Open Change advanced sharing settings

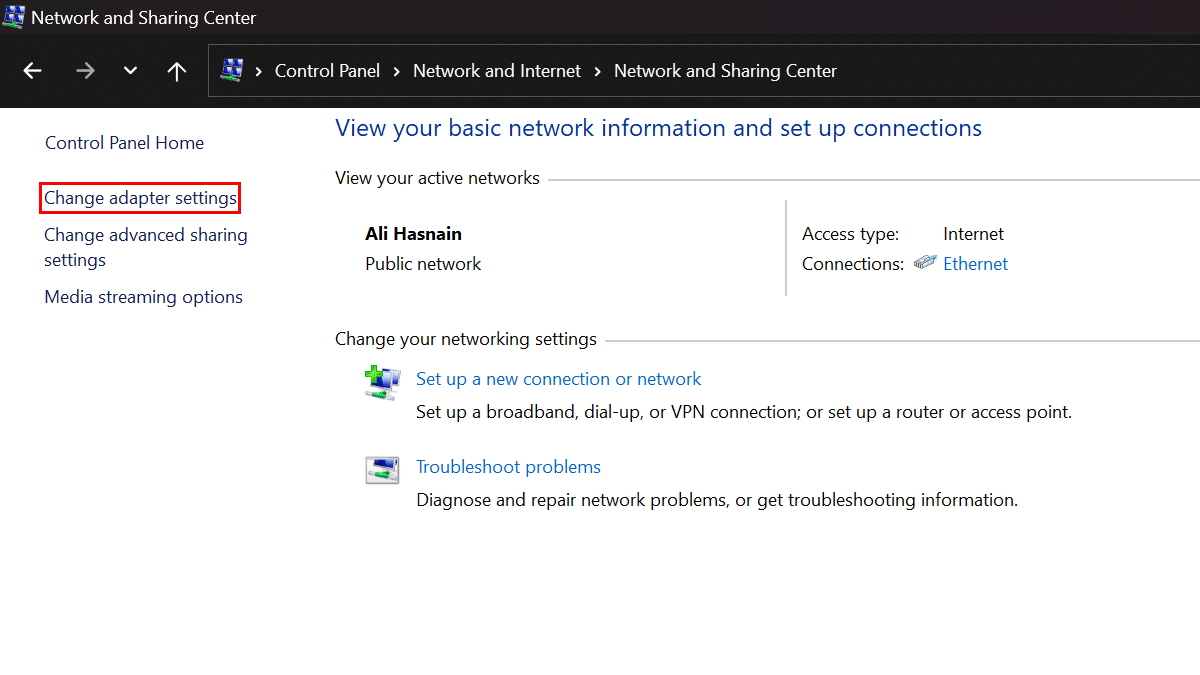click(x=145, y=247)
